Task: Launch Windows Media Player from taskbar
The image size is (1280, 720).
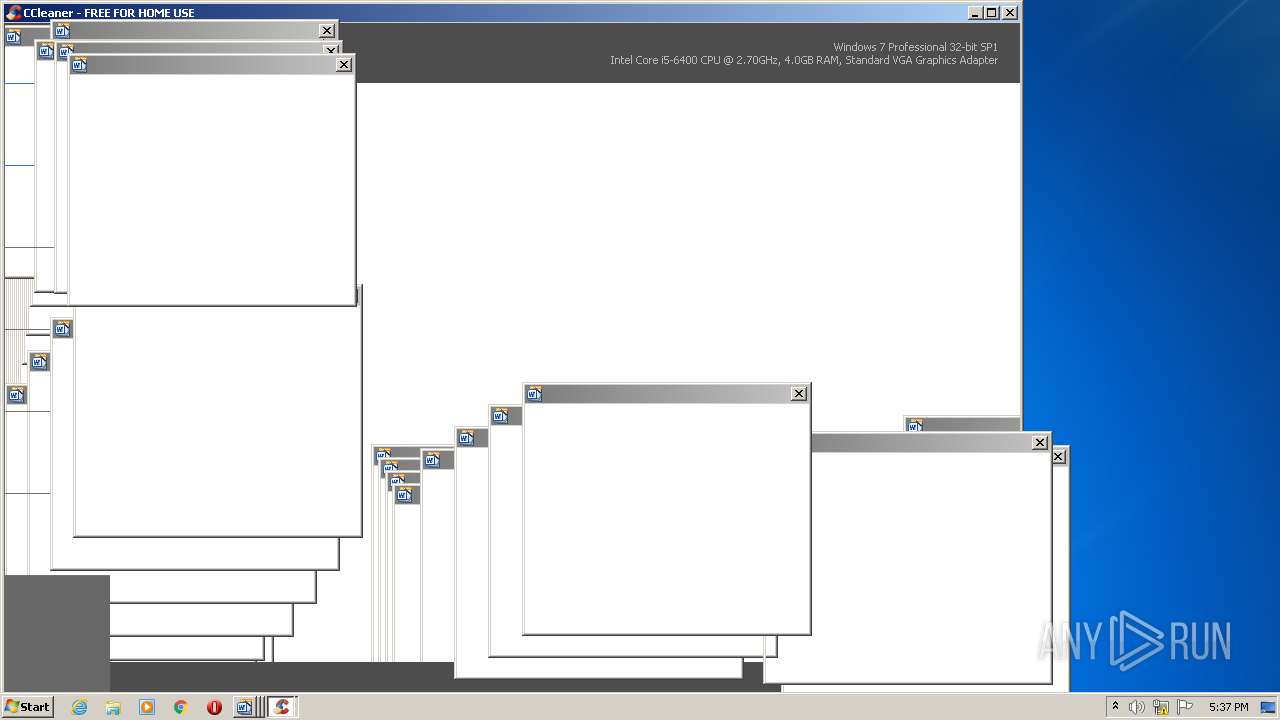Action: click(147, 707)
